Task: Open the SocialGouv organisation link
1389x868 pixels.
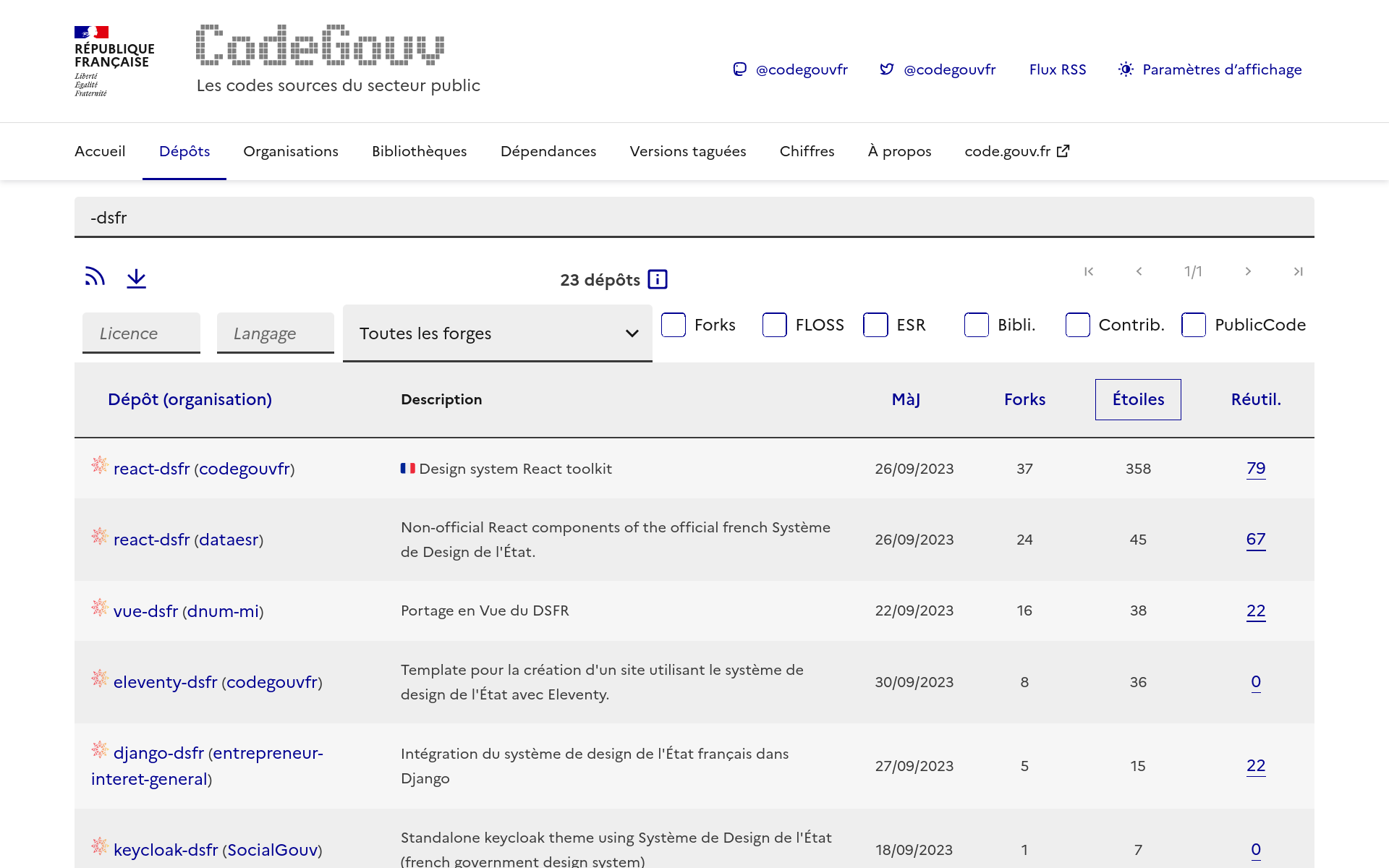Action: pyautogui.click(x=273, y=850)
